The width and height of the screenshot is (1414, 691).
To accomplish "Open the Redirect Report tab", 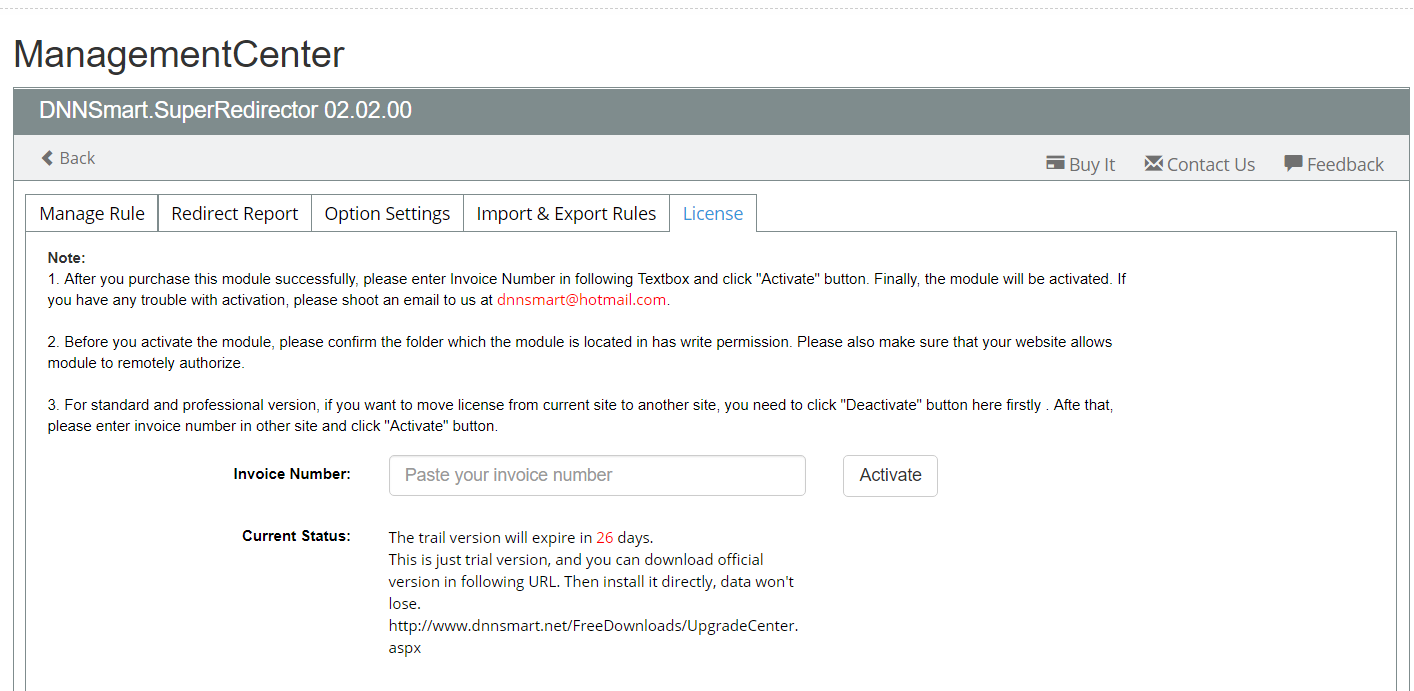I will [235, 213].
